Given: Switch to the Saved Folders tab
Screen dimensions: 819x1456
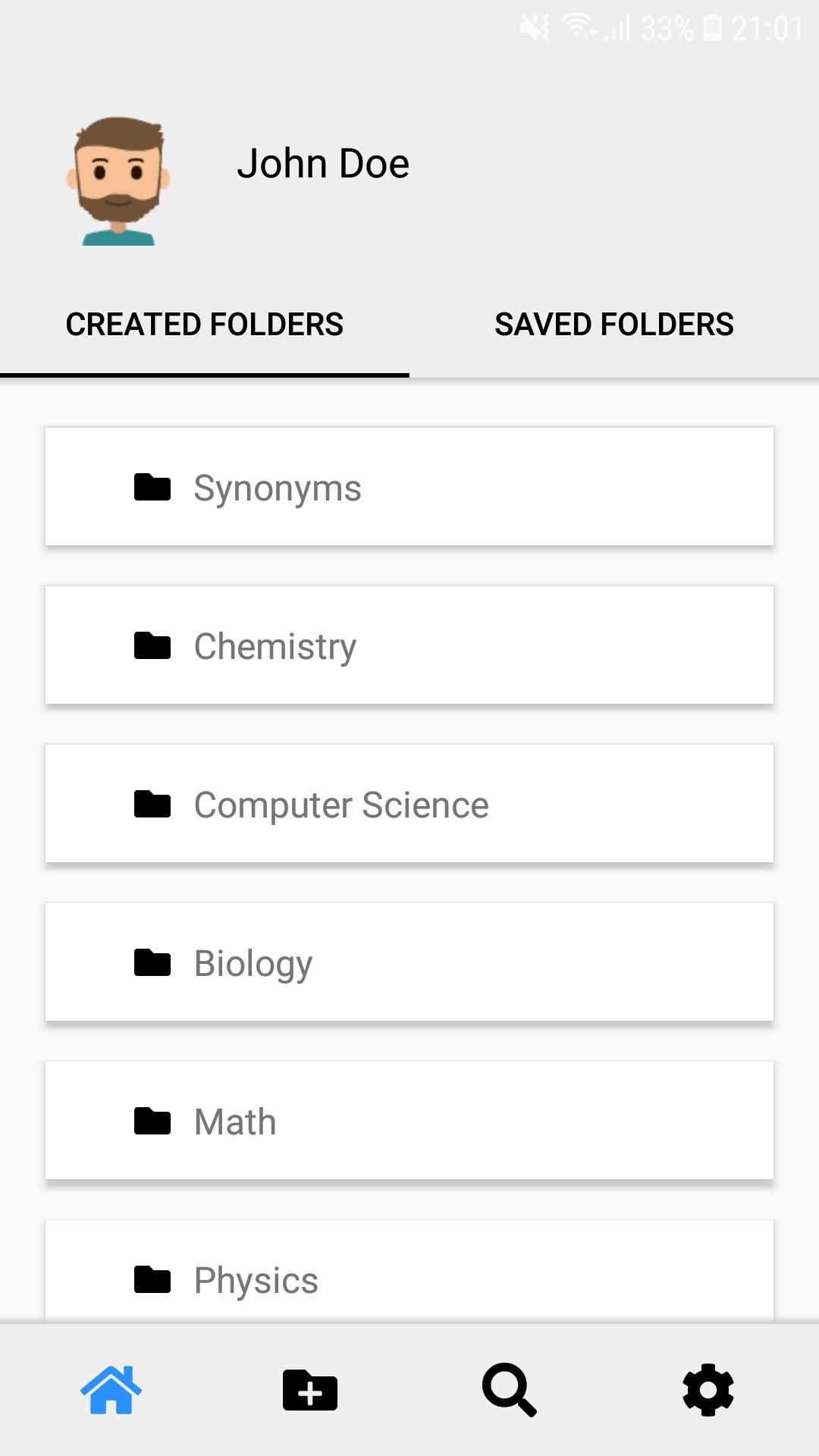Looking at the screenshot, I should 614,325.
